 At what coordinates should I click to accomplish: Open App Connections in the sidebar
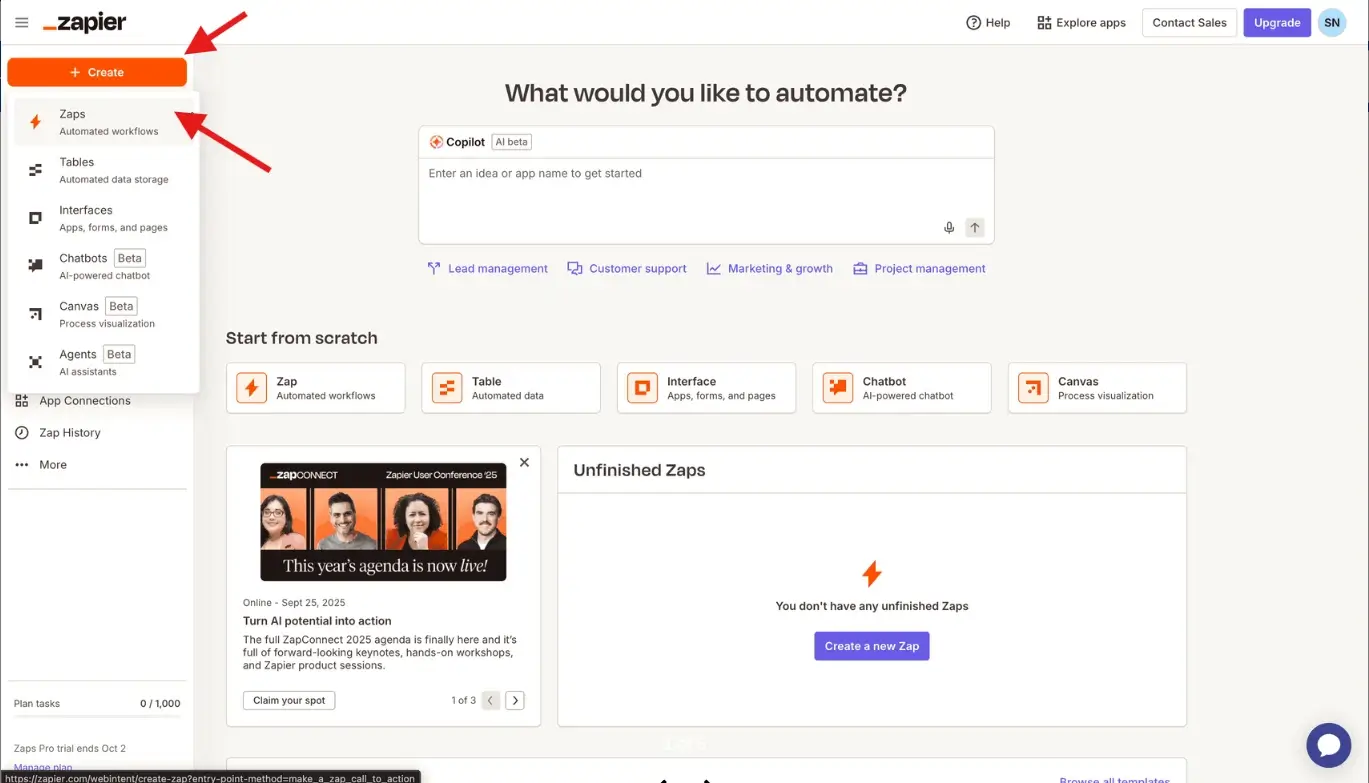pyautogui.click(x=85, y=401)
